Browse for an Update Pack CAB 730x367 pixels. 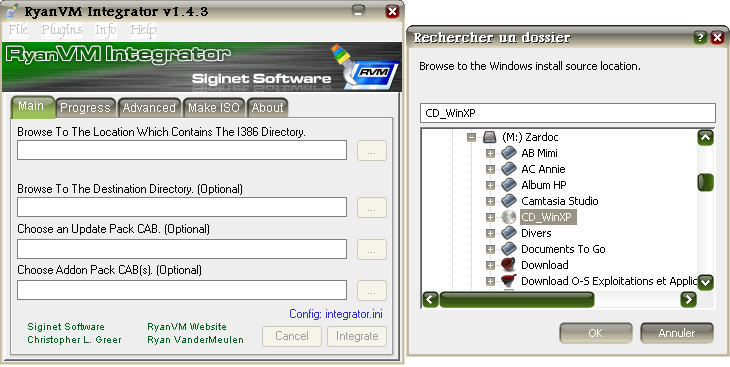pos(372,249)
